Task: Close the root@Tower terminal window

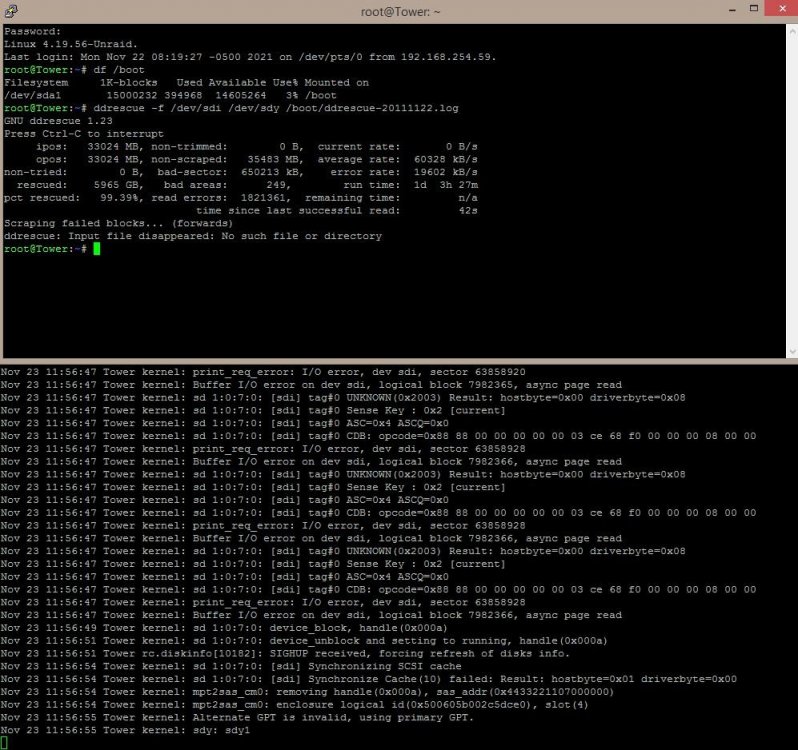Action: (781, 9)
